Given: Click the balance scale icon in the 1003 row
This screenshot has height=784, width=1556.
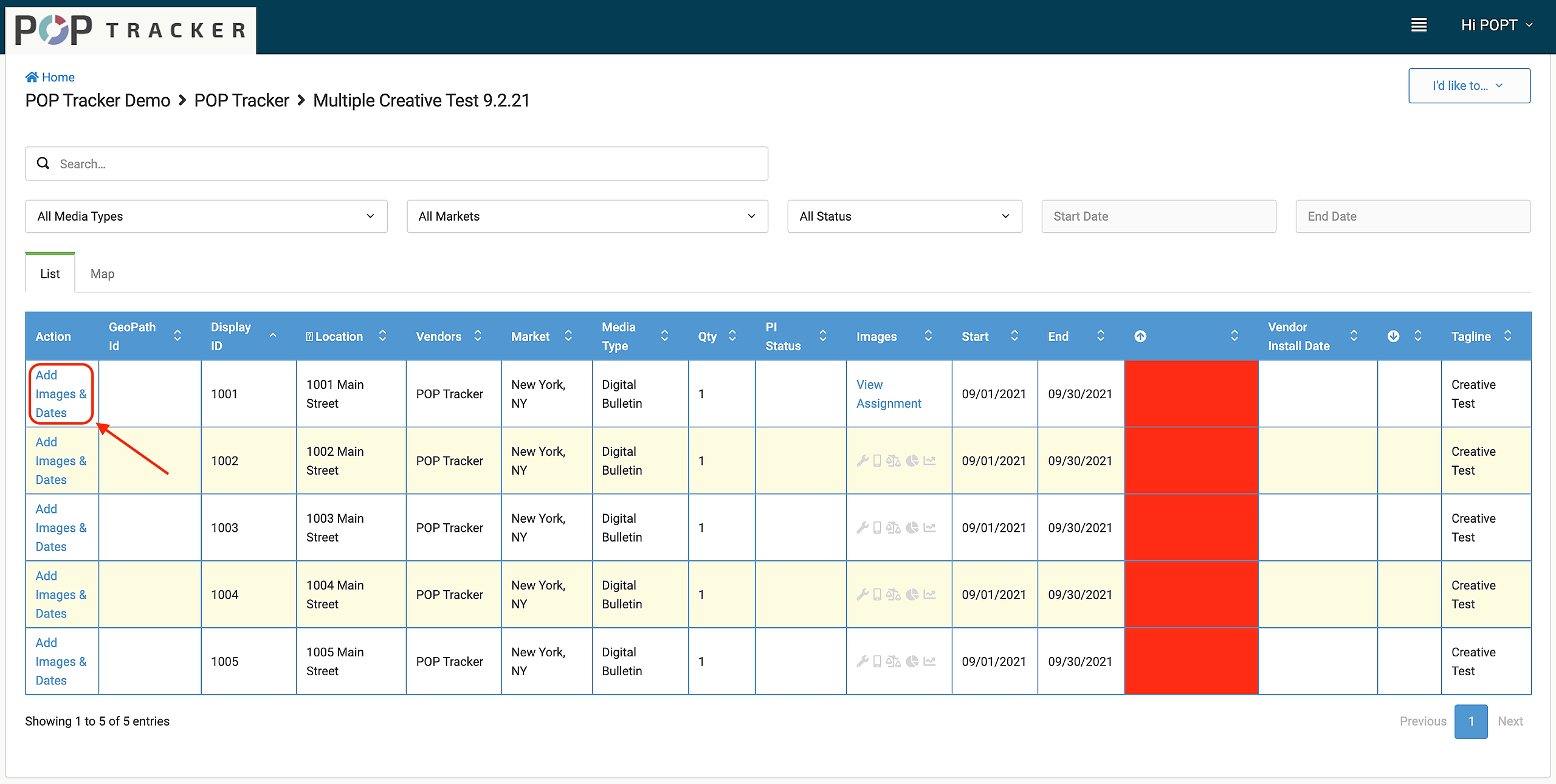Looking at the screenshot, I should 893,528.
